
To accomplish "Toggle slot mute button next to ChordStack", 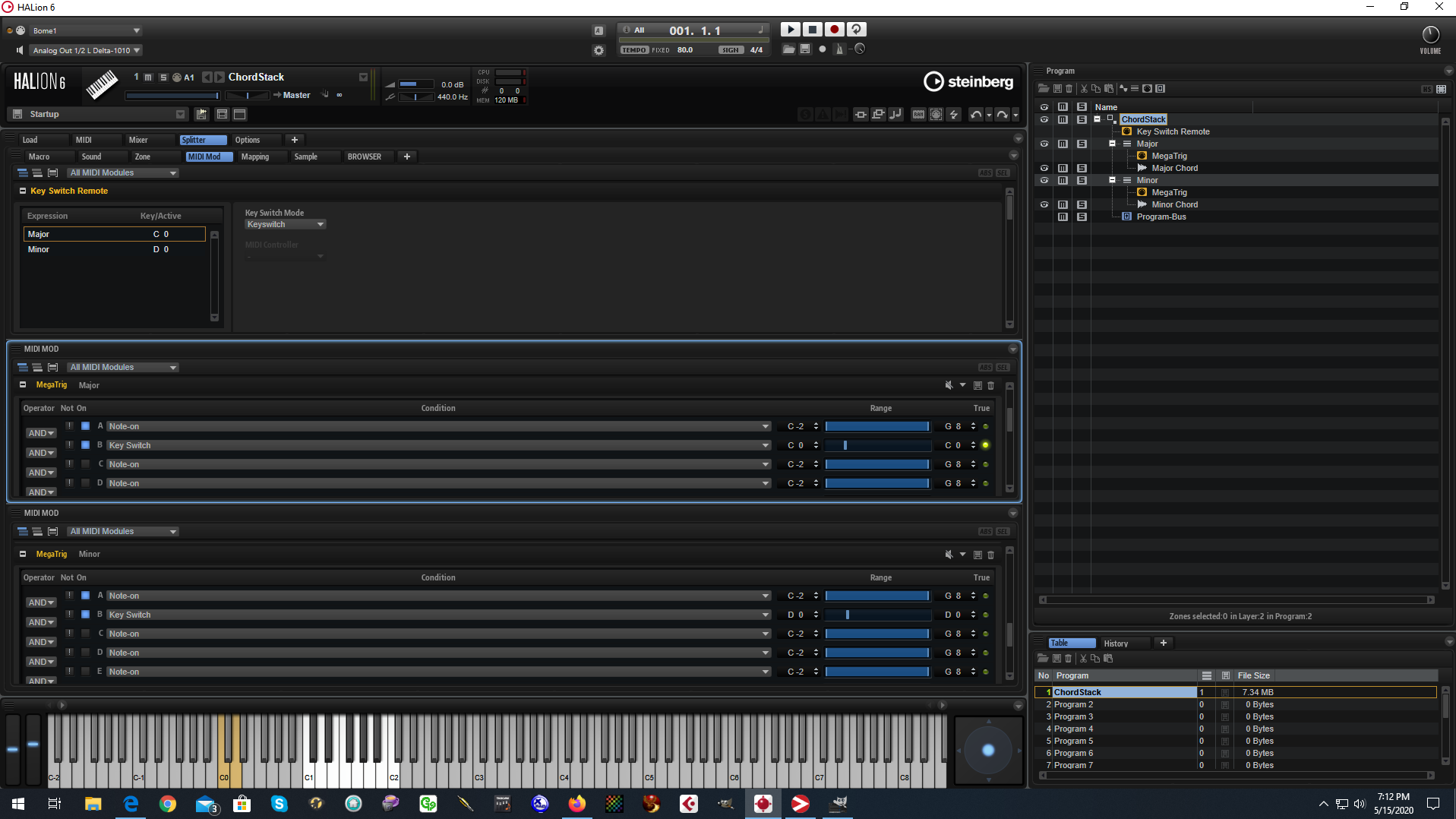I will [148, 77].
